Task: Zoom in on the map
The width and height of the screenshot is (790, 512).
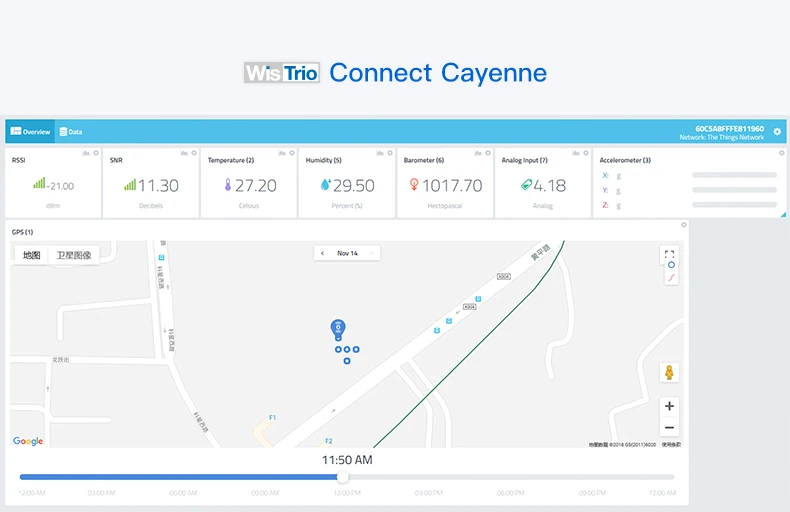Action: tap(669, 406)
